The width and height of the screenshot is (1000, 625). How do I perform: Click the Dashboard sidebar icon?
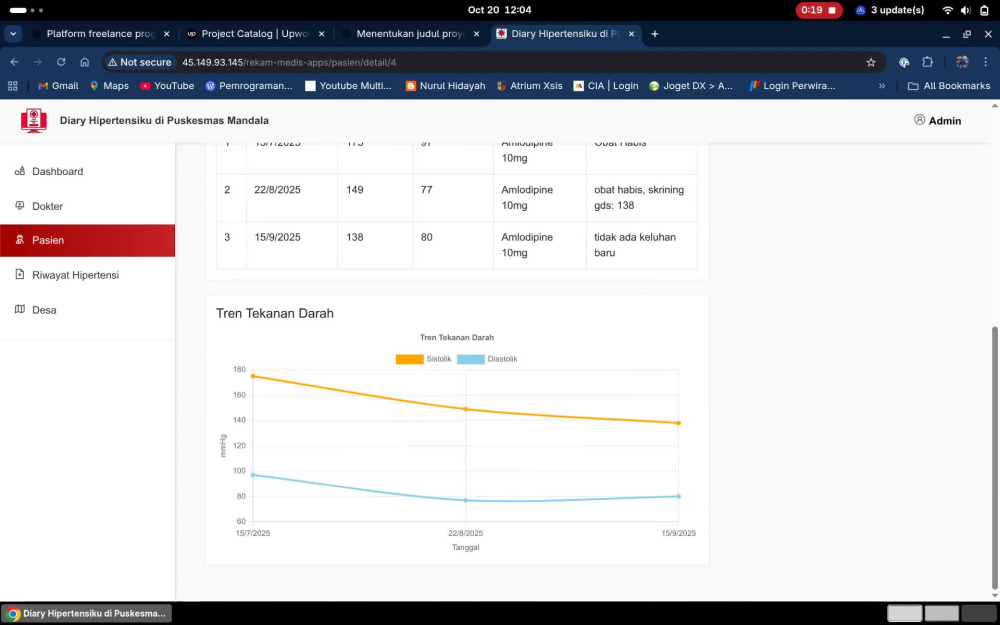tap(20, 171)
